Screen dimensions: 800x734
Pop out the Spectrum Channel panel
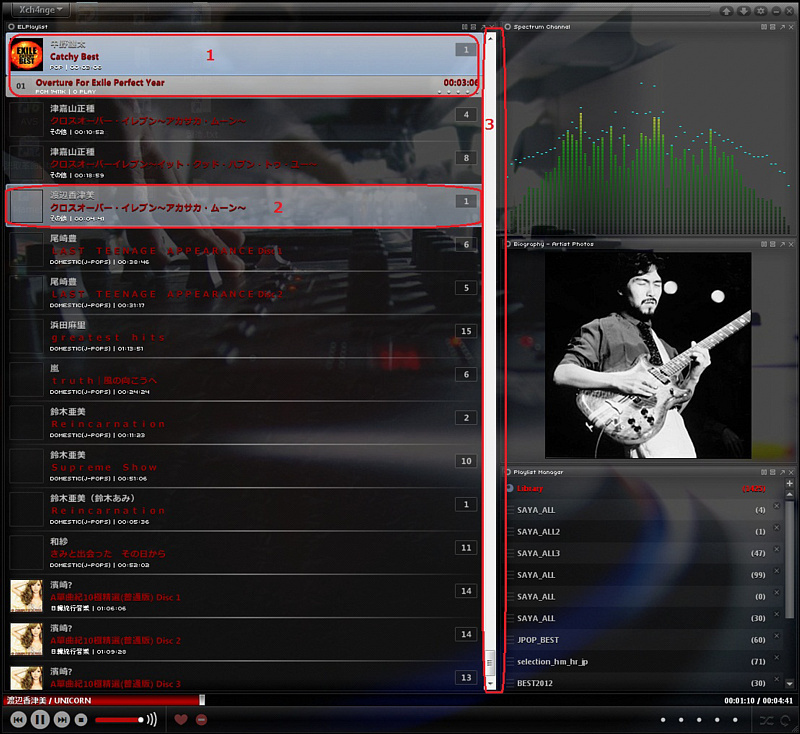point(782,27)
